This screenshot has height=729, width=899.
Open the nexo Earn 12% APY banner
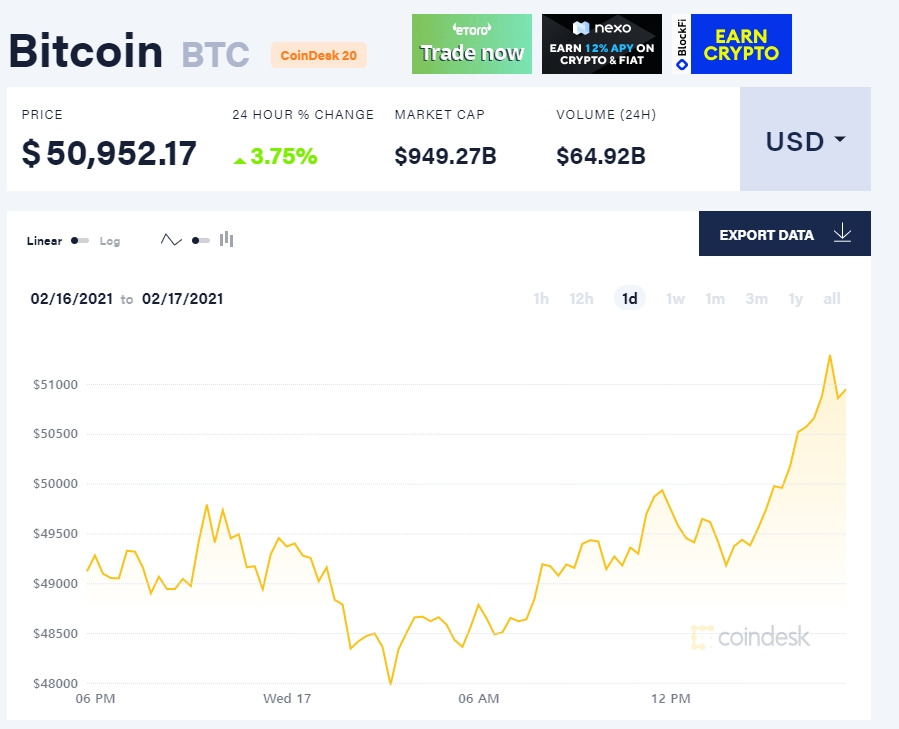click(602, 44)
